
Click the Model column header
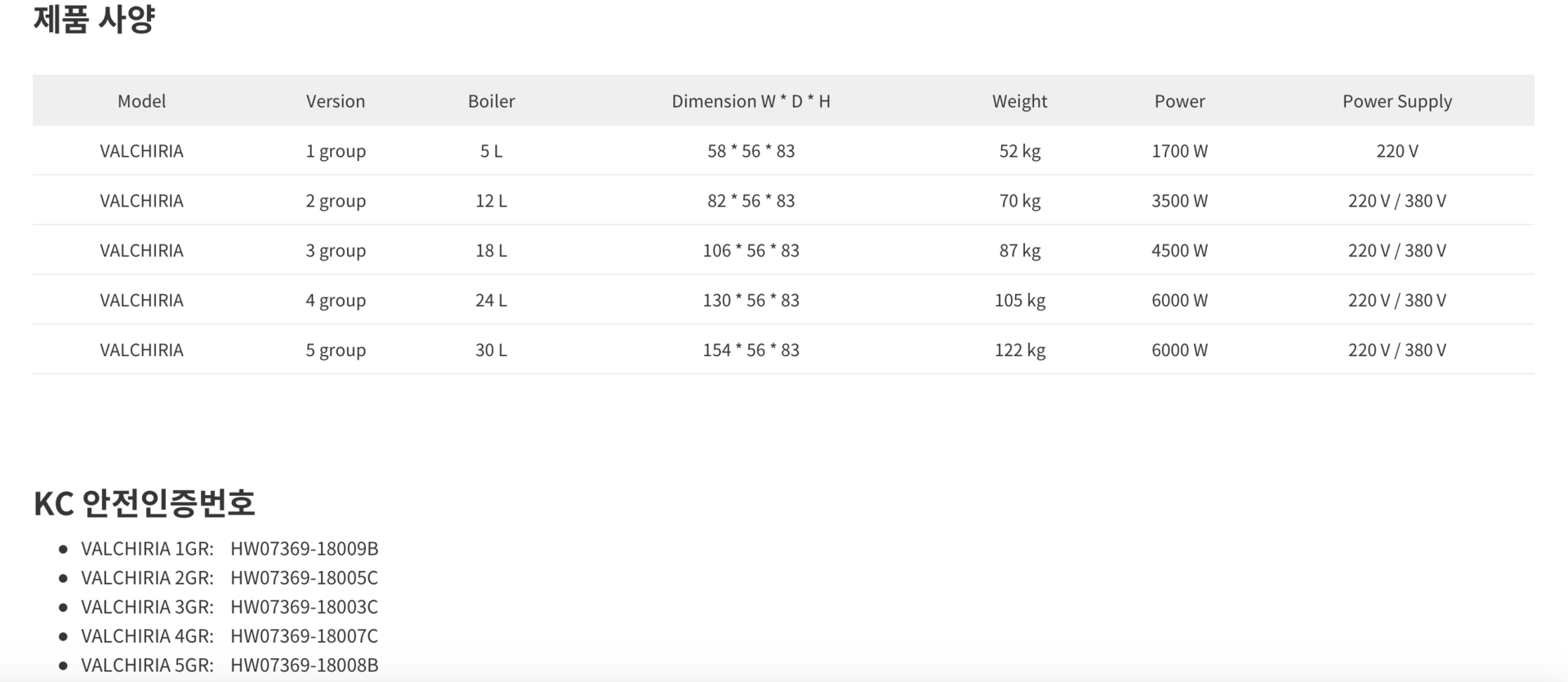click(141, 101)
